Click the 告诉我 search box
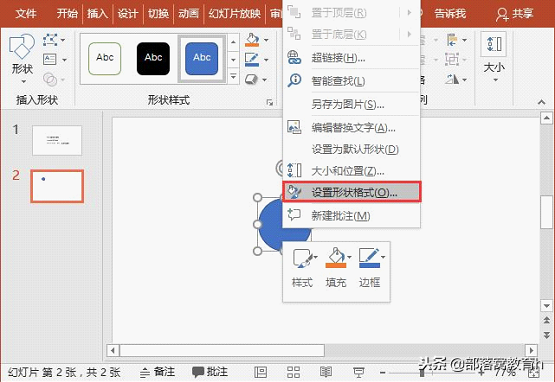 coord(450,13)
